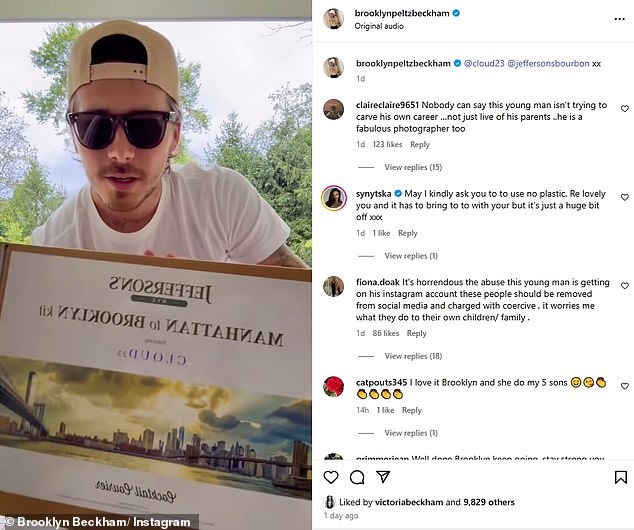Image resolution: width=634 pixels, height=530 pixels.
Task: Like catpouts345's comment heart
Action: coord(625,386)
